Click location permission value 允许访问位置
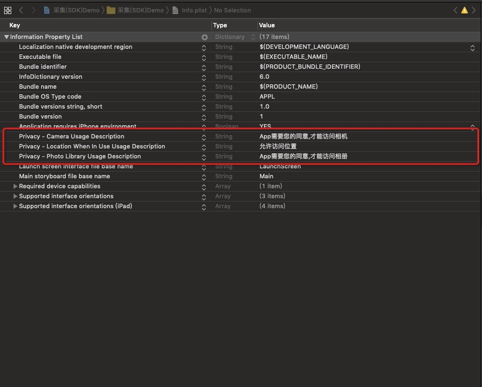The height and width of the screenshot is (387, 482). click(x=278, y=146)
